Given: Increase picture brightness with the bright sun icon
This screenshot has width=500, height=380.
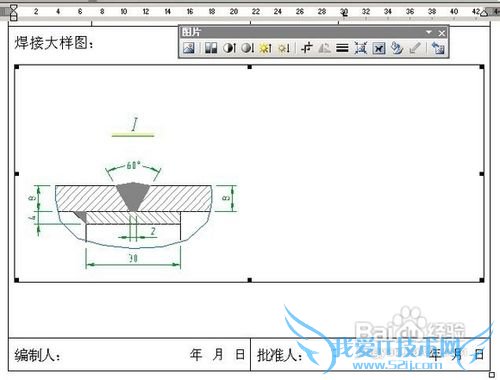Looking at the screenshot, I should [266, 48].
